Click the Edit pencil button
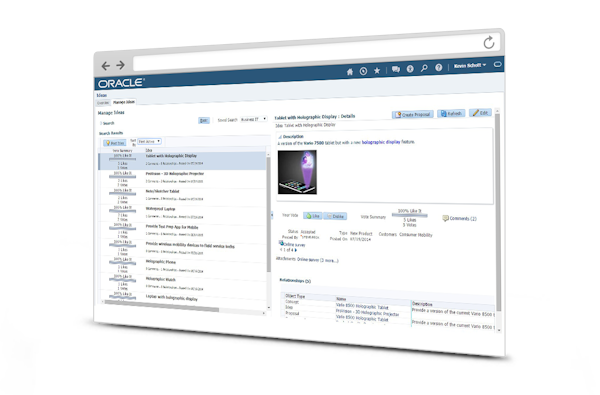600x395 pixels. click(480, 113)
